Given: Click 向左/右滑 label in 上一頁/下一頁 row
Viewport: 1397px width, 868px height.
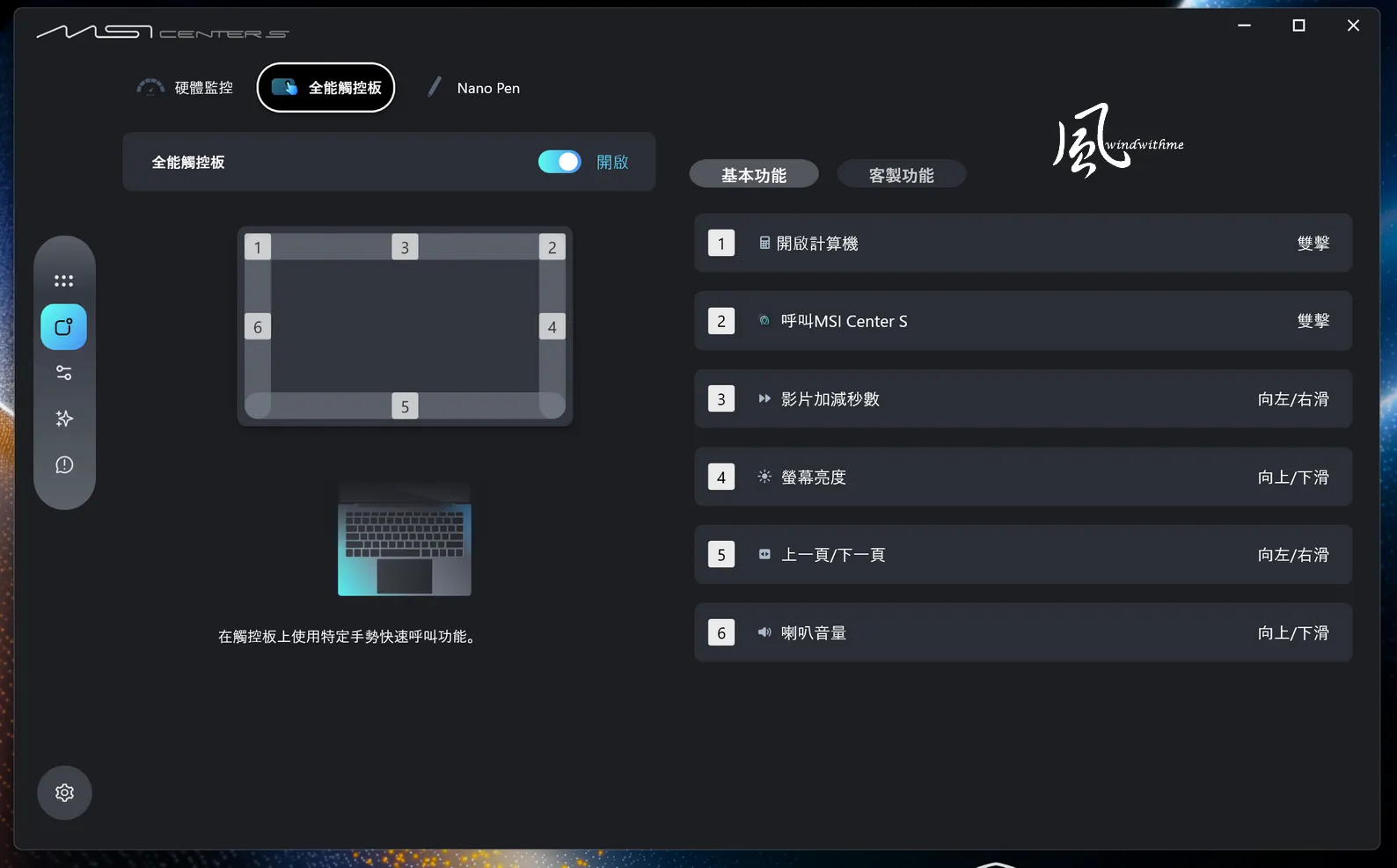Looking at the screenshot, I should click(x=1293, y=555).
